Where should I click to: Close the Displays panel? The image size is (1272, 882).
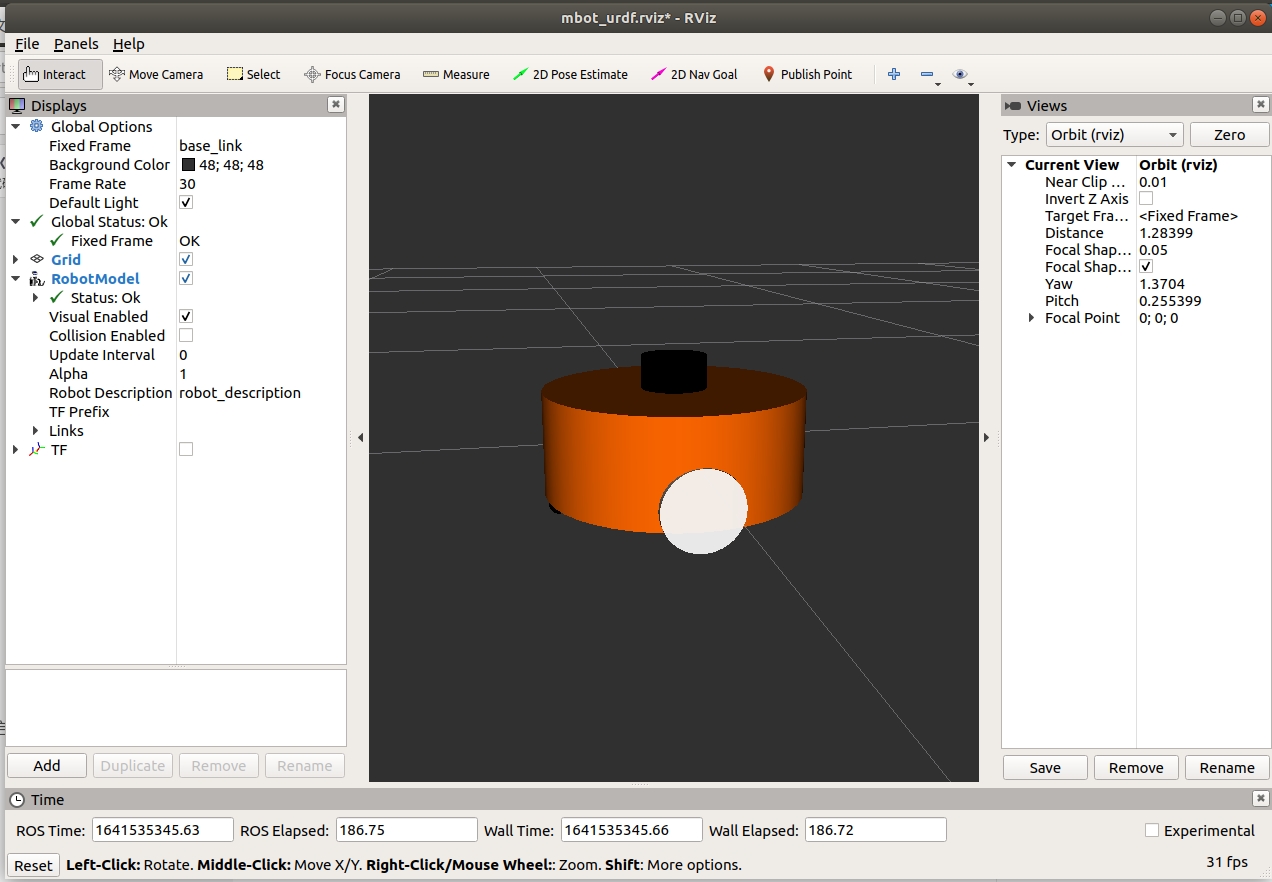pos(336,105)
